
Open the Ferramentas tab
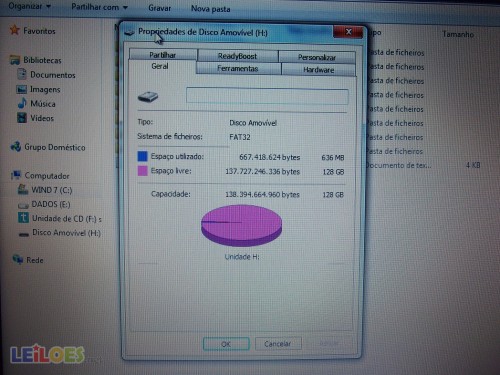(x=238, y=69)
